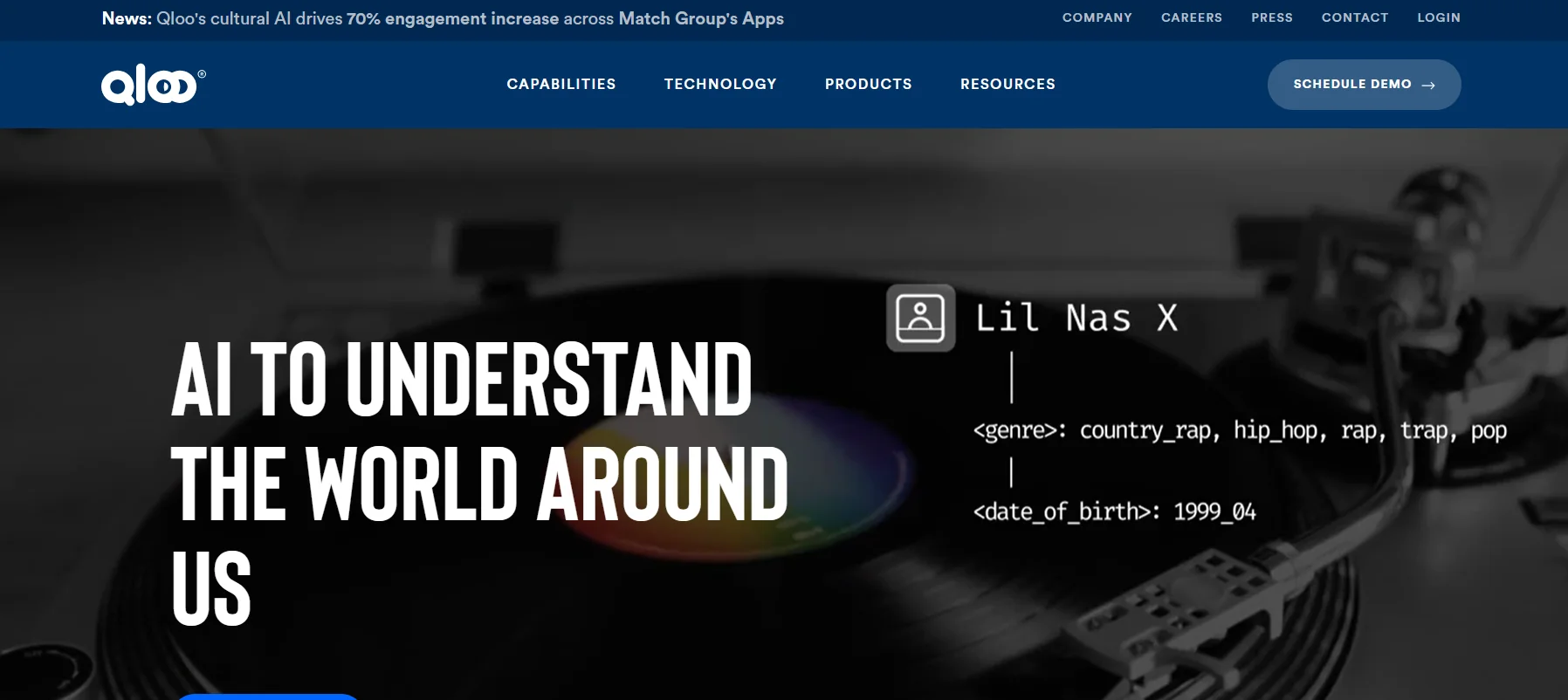
Task: Open the Press page
Action: 1272,17
